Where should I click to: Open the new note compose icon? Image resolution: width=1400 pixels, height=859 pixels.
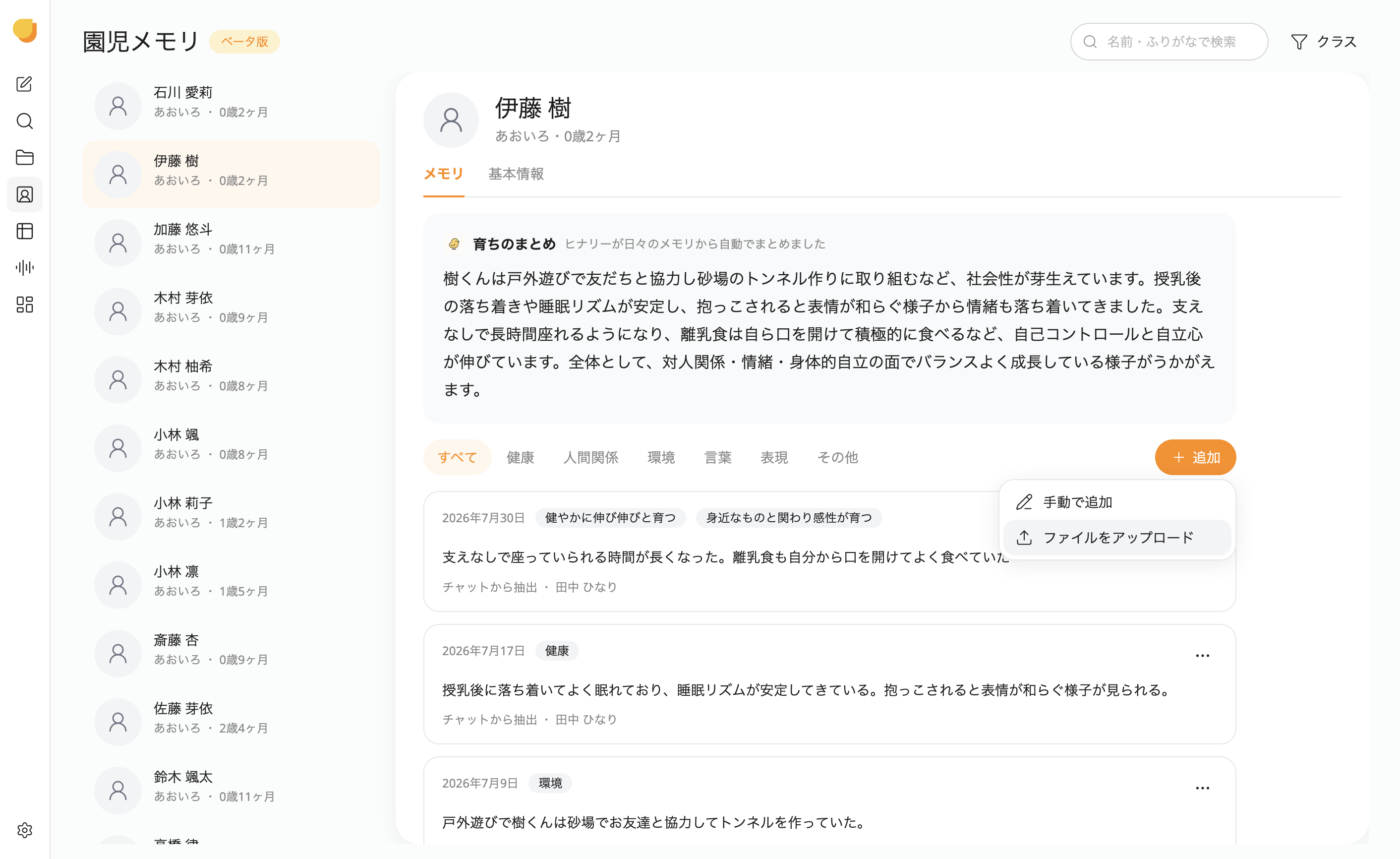tap(24, 84)
